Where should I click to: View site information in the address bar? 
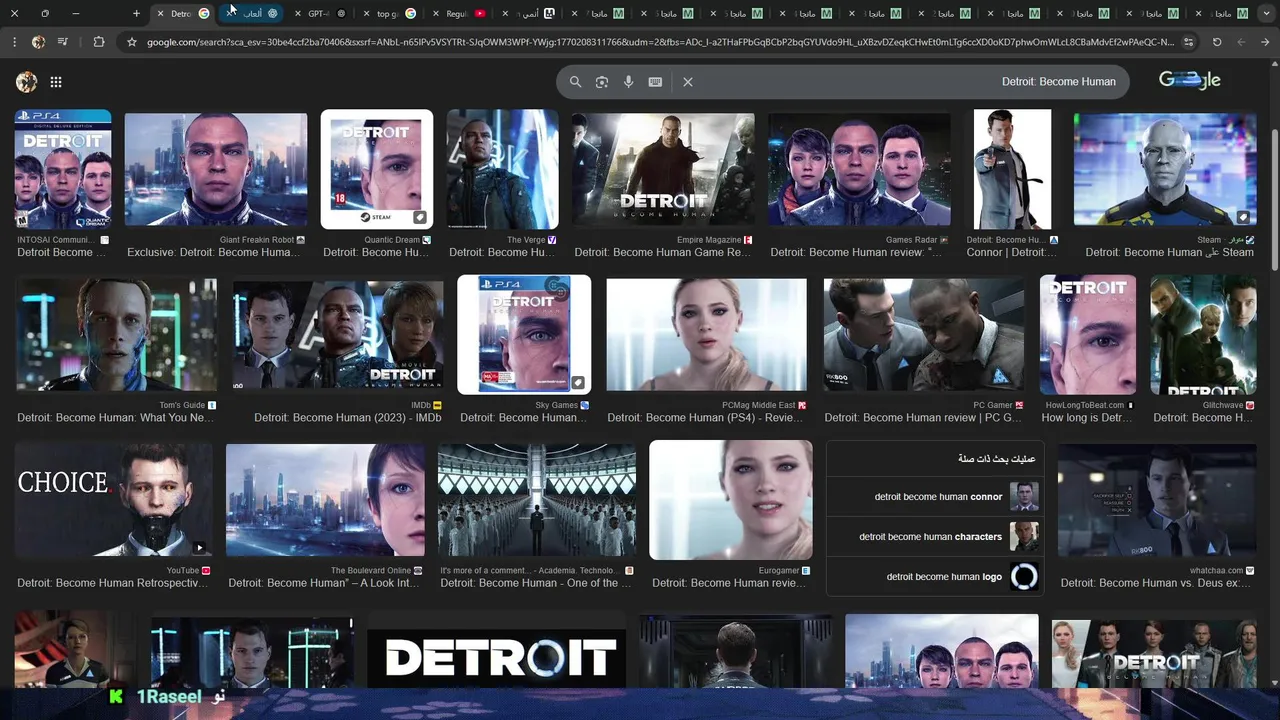click(x=1188, y=42)
